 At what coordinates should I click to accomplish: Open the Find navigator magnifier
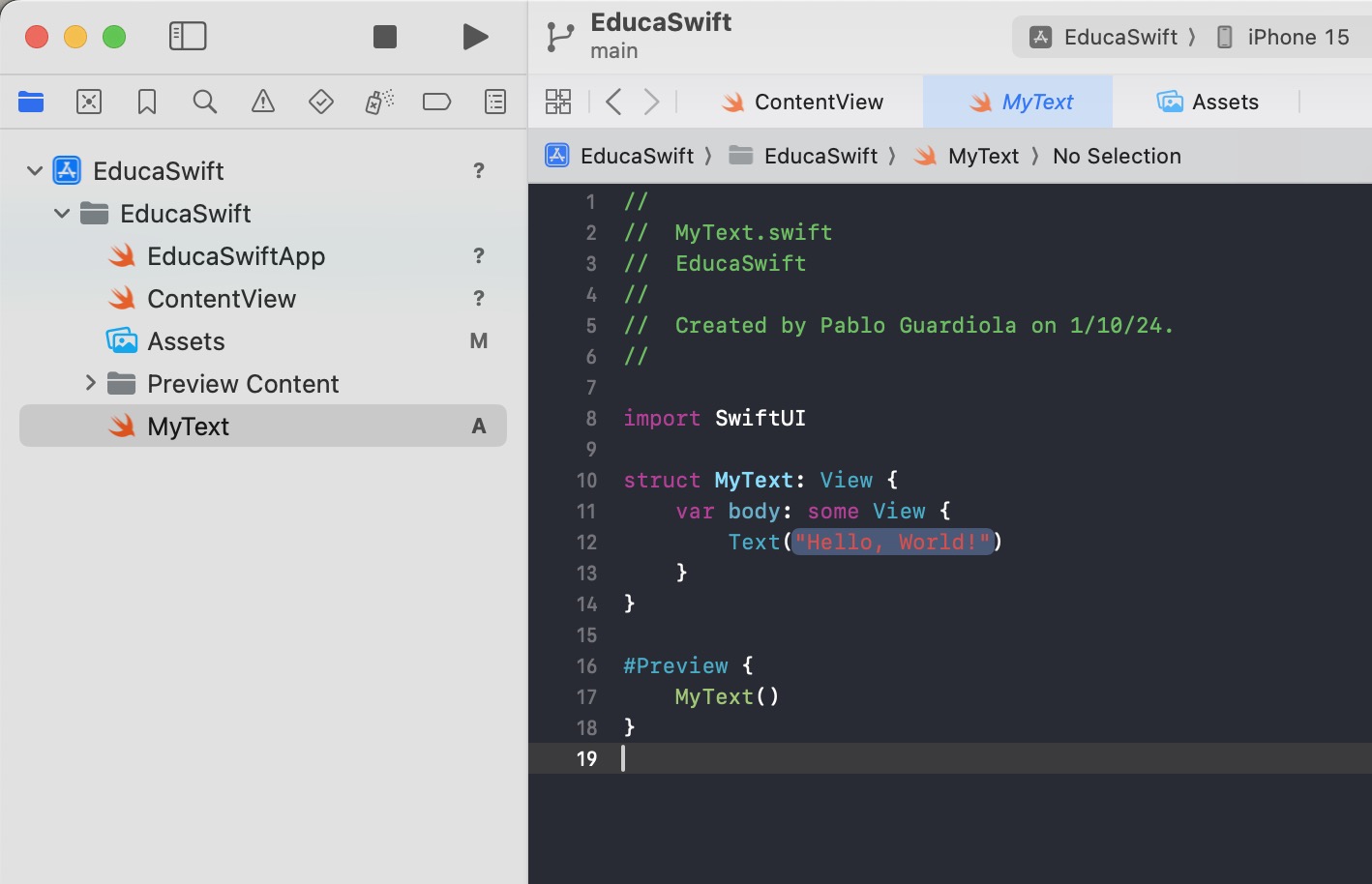205,102
